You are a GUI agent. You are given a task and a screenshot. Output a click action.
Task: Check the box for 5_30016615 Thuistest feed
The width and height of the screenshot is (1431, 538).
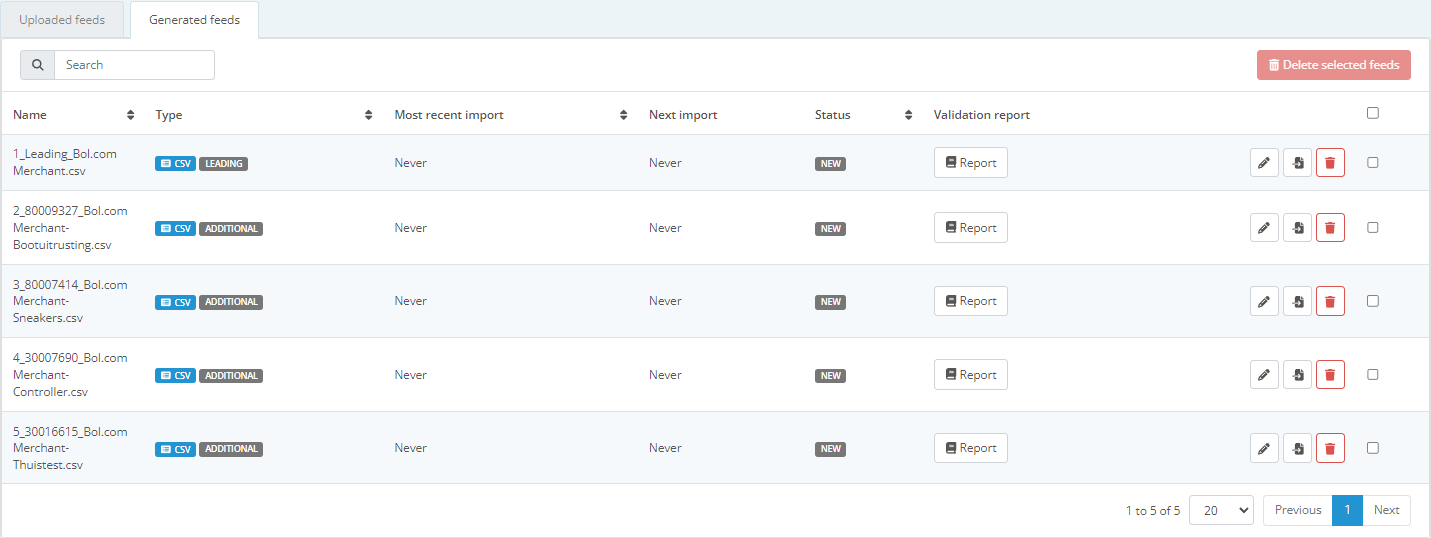click(1372, 448)
